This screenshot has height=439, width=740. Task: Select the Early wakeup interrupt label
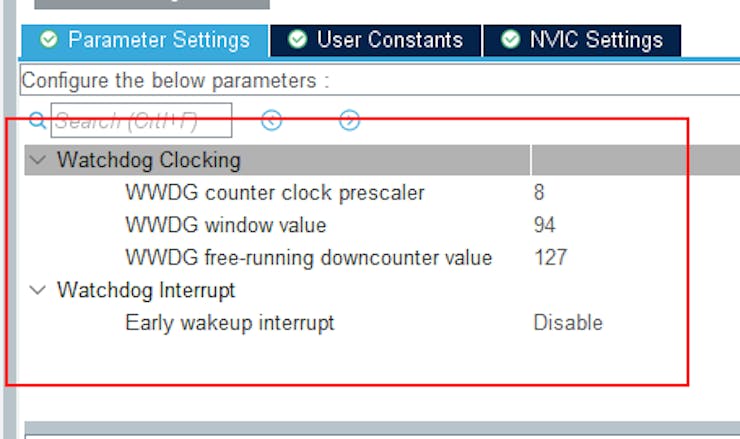click(x=229, y=323)
